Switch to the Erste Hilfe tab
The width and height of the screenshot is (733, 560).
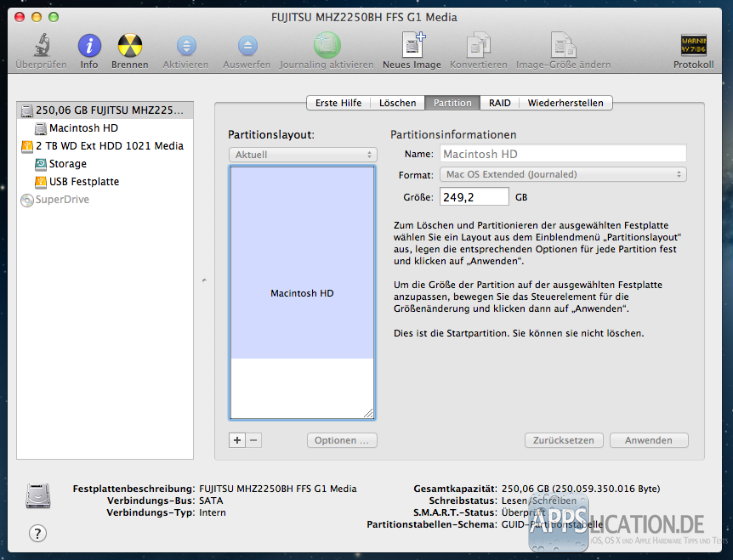[x=338, y=103]
